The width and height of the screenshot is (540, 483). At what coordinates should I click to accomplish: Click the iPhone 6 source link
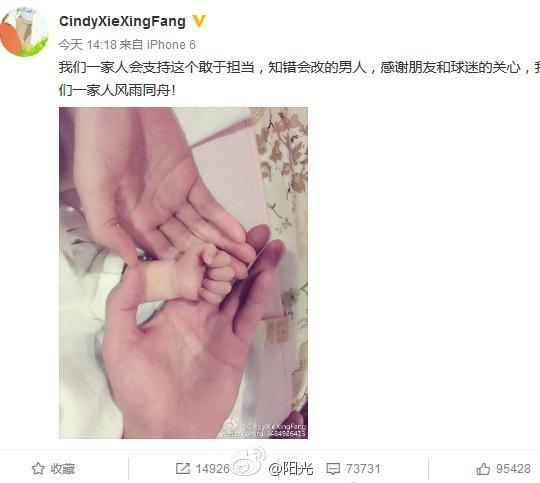pyautogui.click(x=171, y=44)
